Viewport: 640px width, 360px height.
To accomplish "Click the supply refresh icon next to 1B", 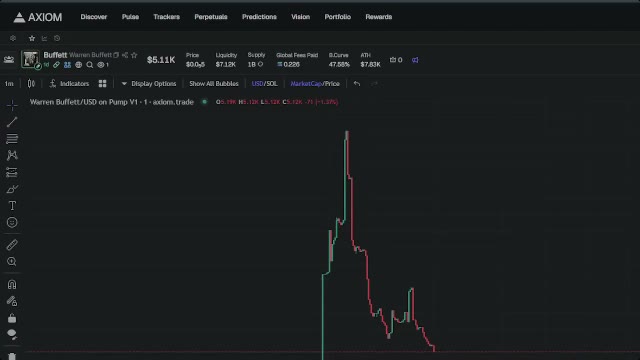I will click(260, 64).
